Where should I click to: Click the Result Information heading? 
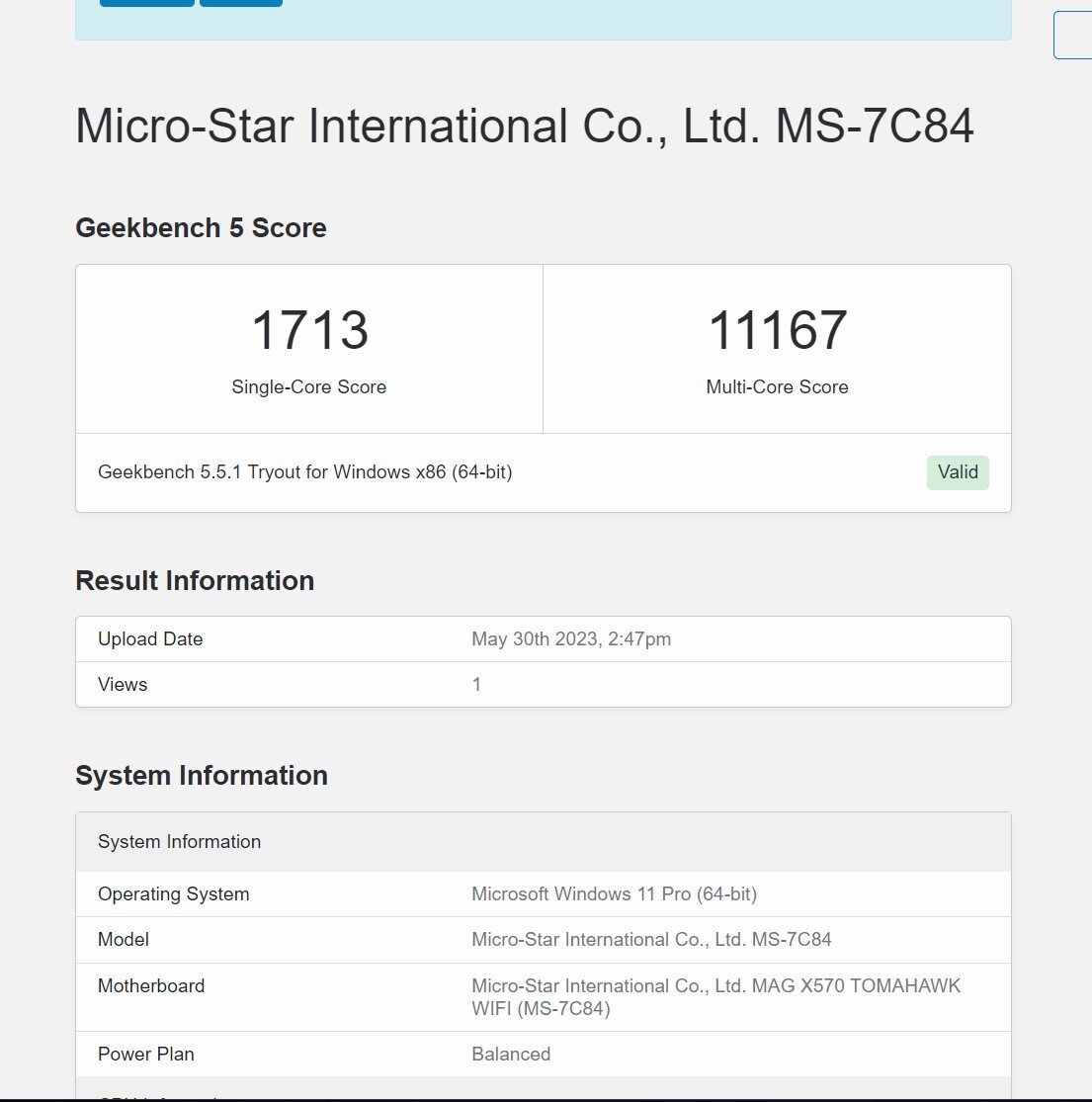point(195,580)
